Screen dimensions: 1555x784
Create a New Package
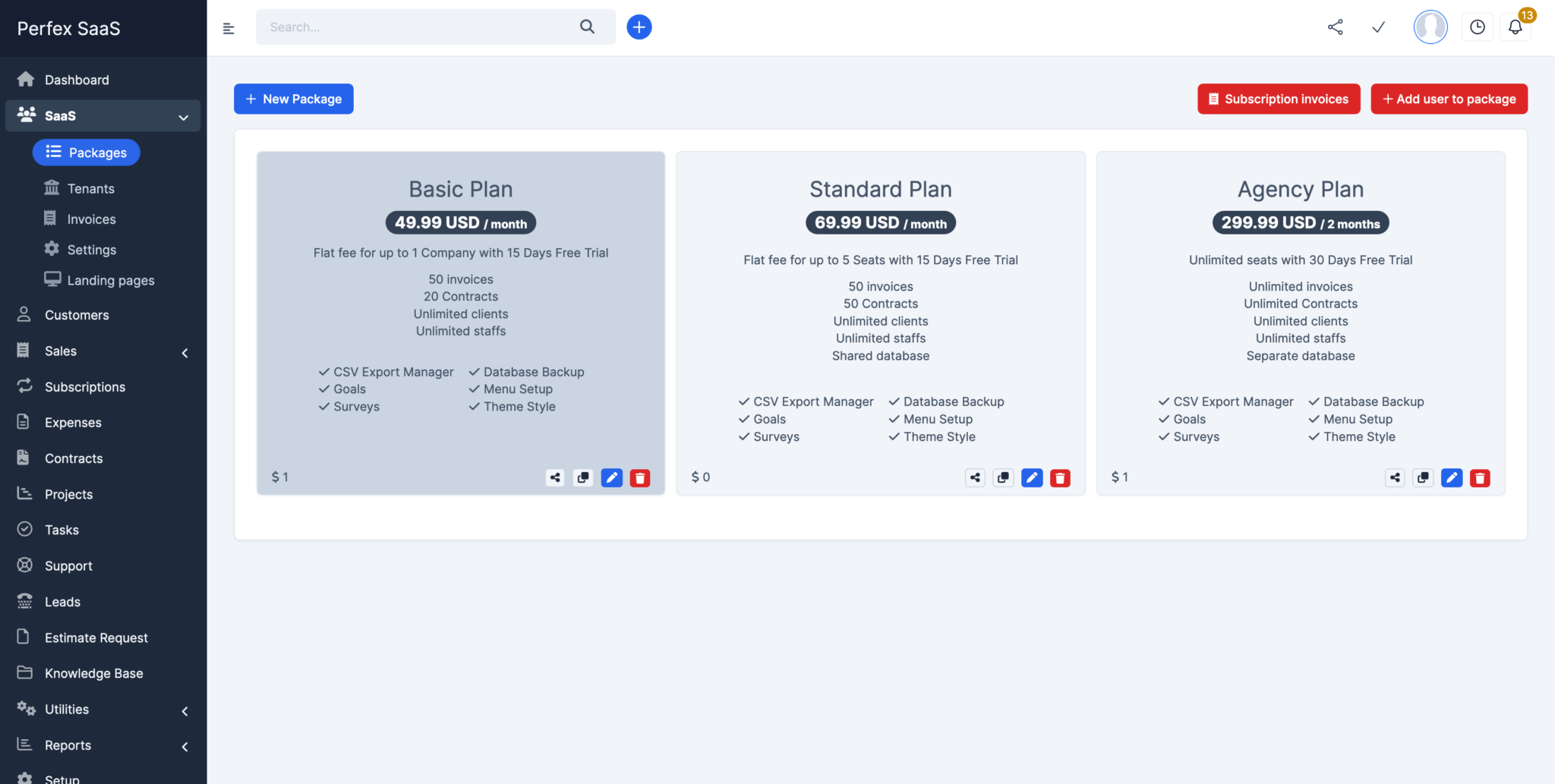293,99
